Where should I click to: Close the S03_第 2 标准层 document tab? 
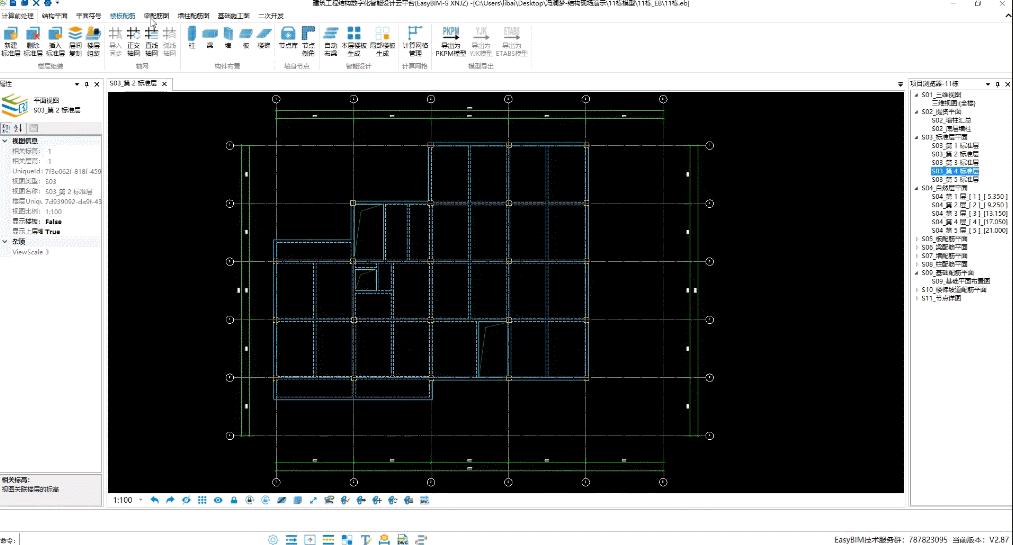[168, 83]
